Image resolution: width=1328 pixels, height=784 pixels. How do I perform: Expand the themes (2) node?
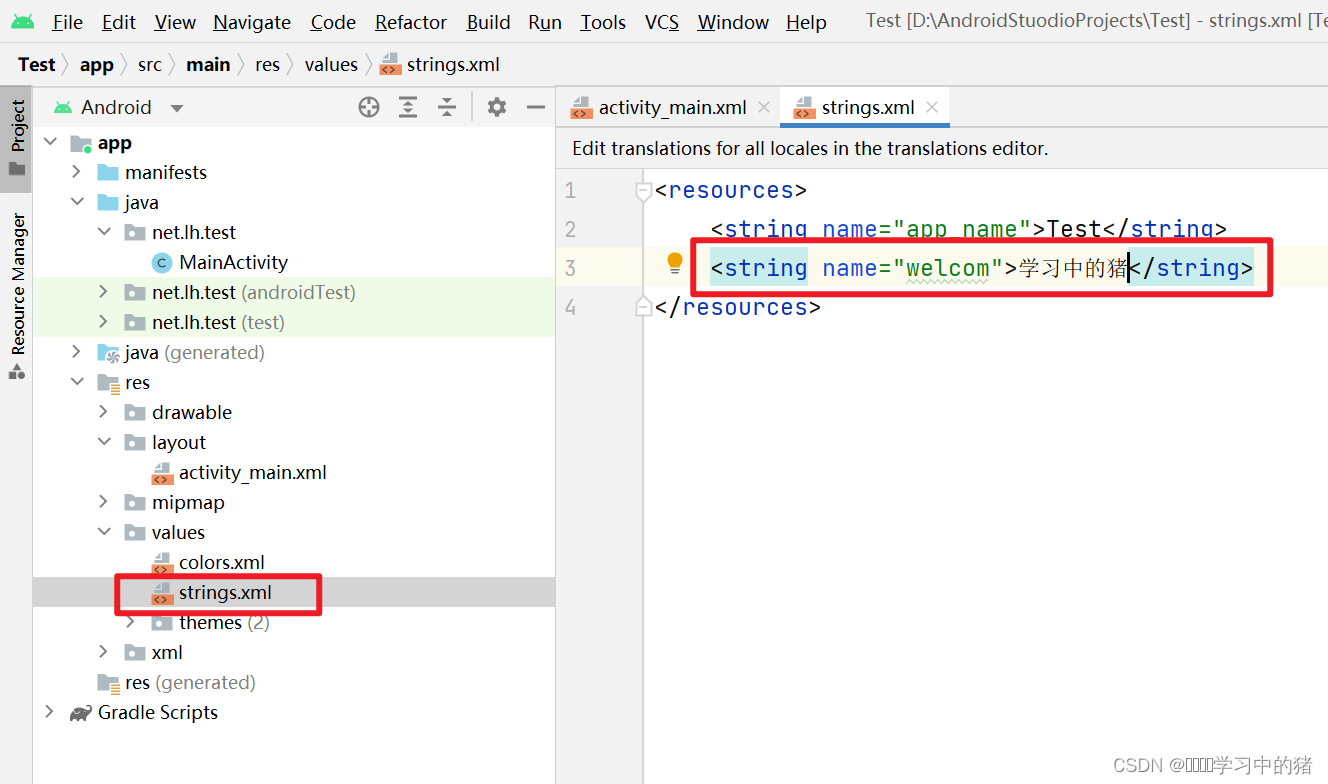click(x=131, y=622)
